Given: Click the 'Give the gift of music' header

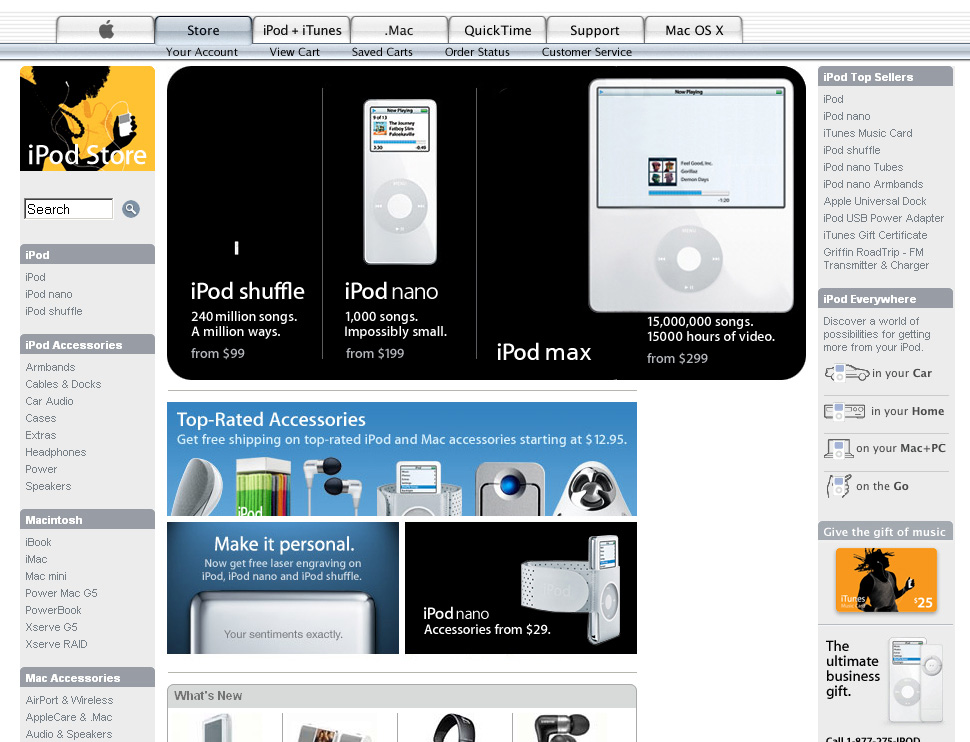Looking at the screenshot, I should coord(885,532).
